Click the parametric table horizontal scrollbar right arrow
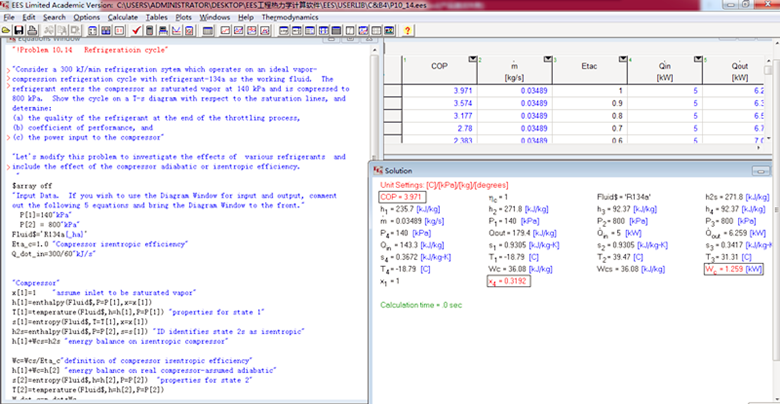Screen dimensions: 780x404 coord(759,148)
